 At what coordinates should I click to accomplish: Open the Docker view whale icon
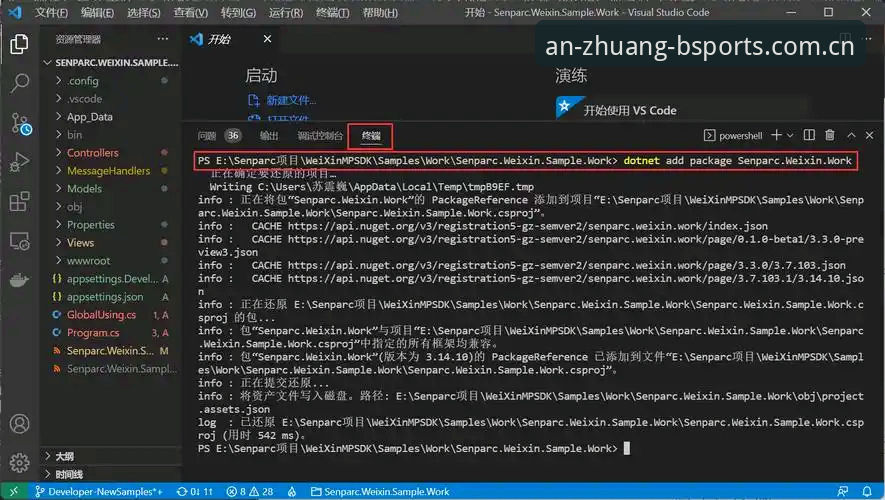pyautogui.click(x=19, y=280)
